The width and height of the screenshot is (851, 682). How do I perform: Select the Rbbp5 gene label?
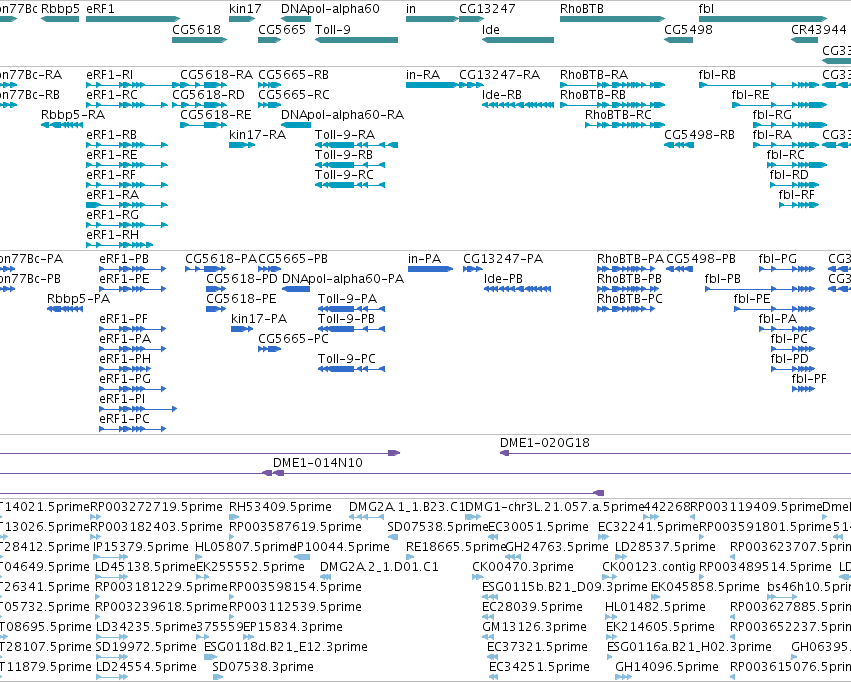[60, 9]
